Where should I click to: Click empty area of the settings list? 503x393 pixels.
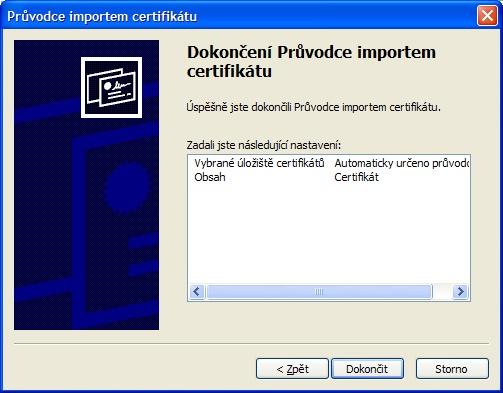(x=328, y=233)
